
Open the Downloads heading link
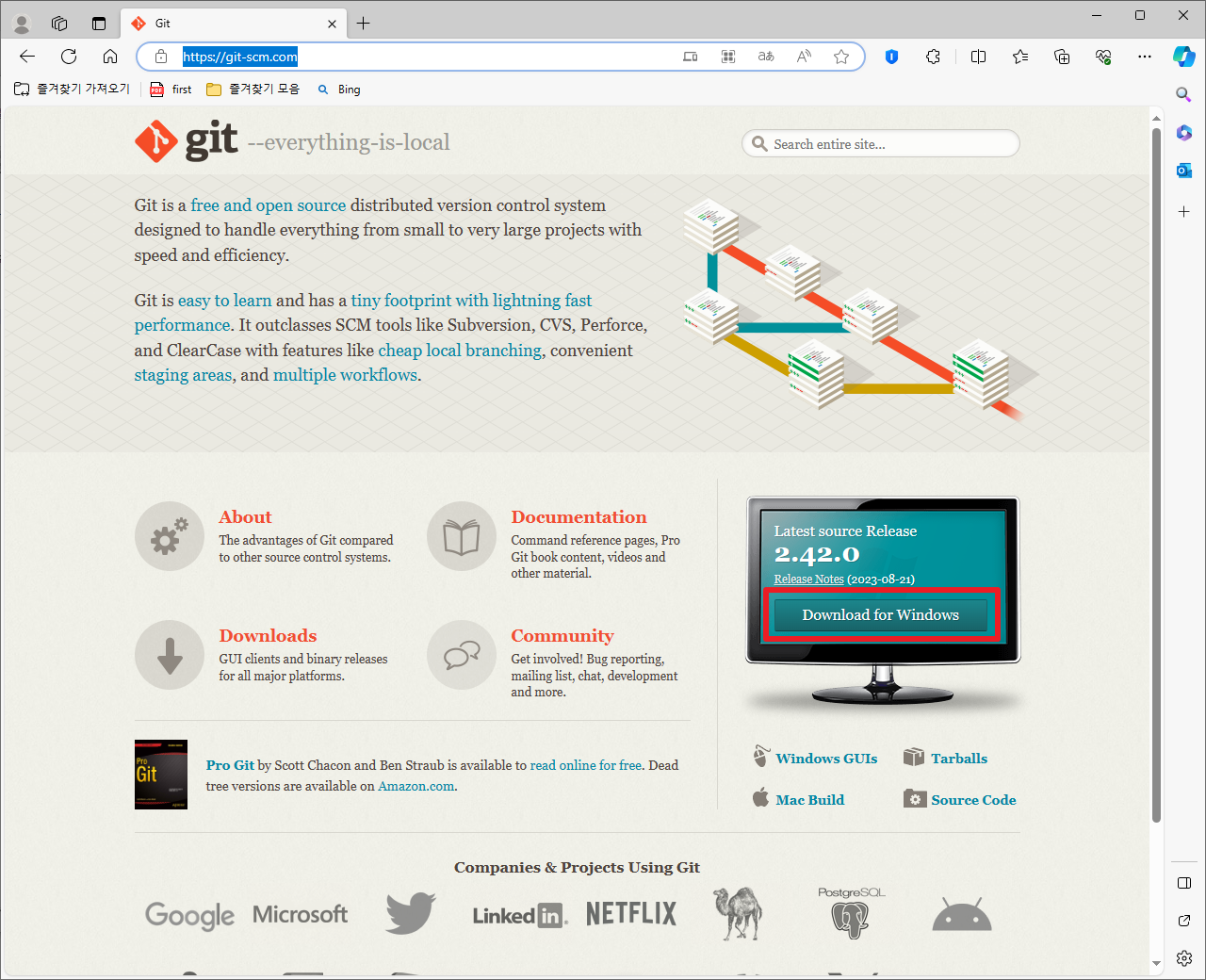(x=268, y=636)
